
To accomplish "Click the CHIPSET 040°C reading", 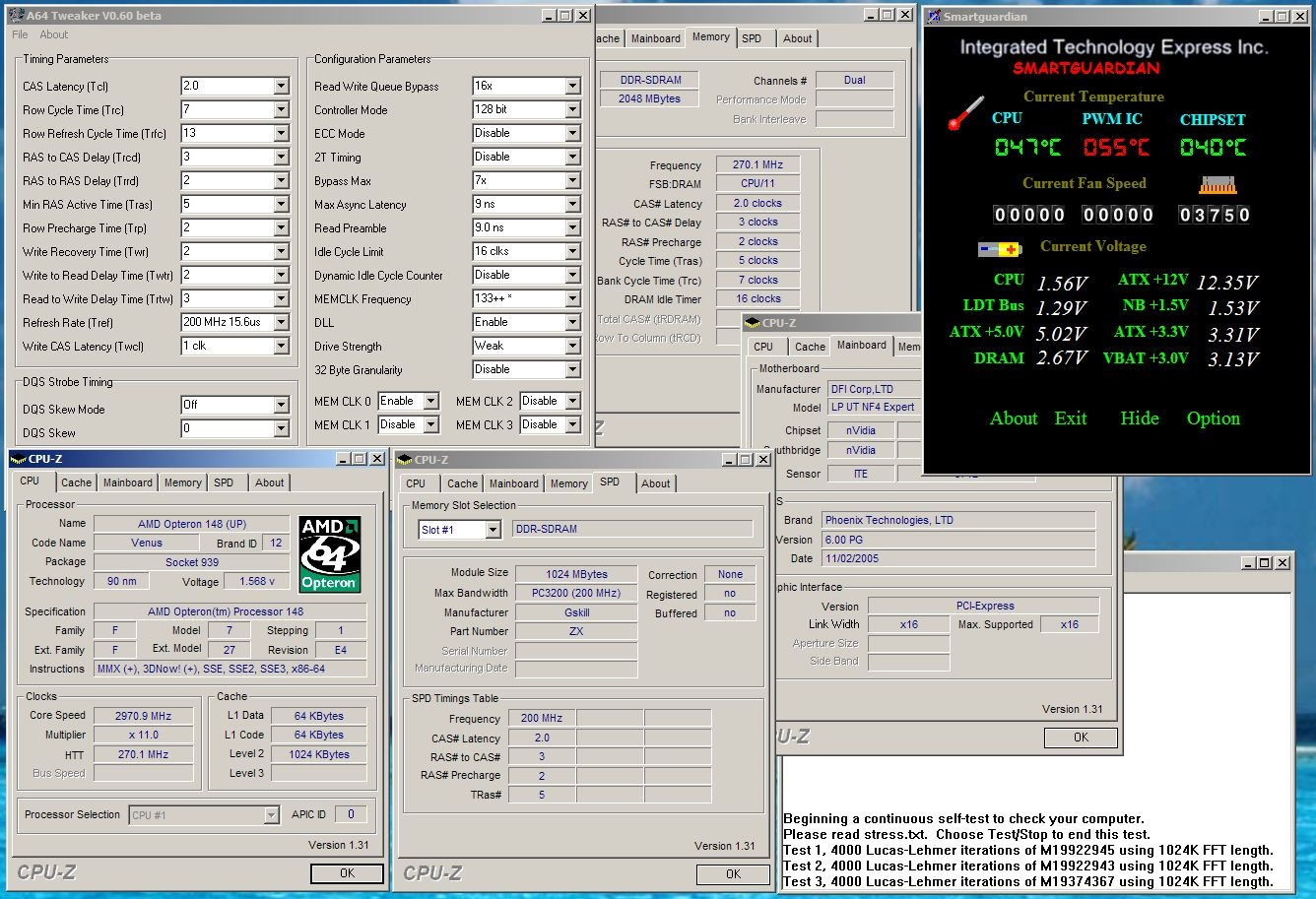I will (x=1213, y=148).
